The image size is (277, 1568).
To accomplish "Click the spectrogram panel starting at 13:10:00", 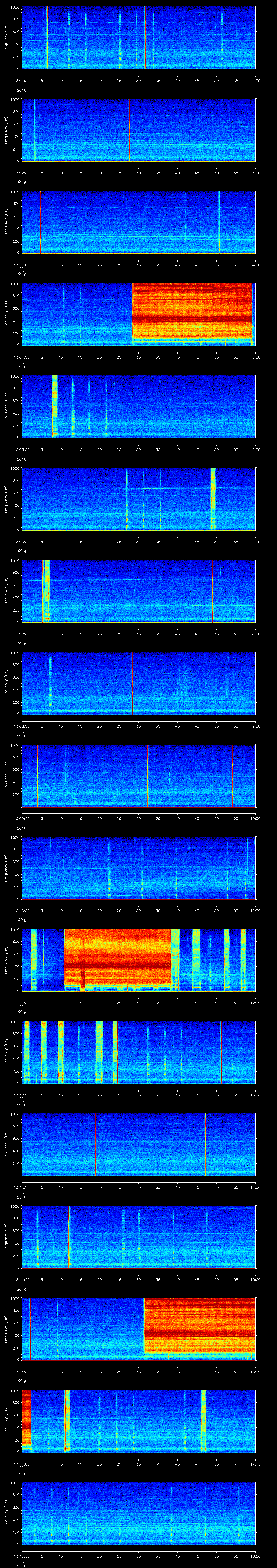I will point(138,868).
